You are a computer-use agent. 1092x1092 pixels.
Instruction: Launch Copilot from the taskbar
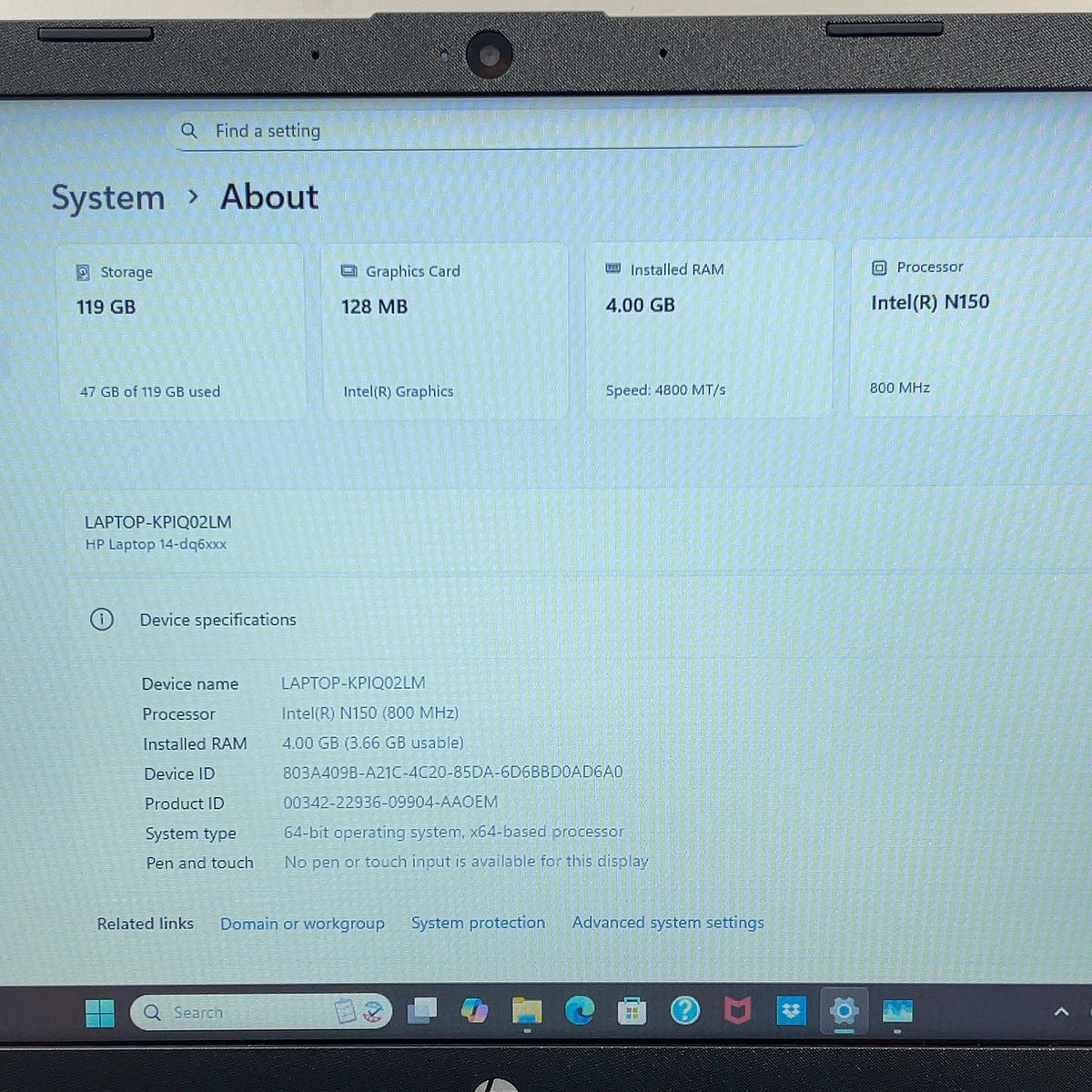point(474,1011)
